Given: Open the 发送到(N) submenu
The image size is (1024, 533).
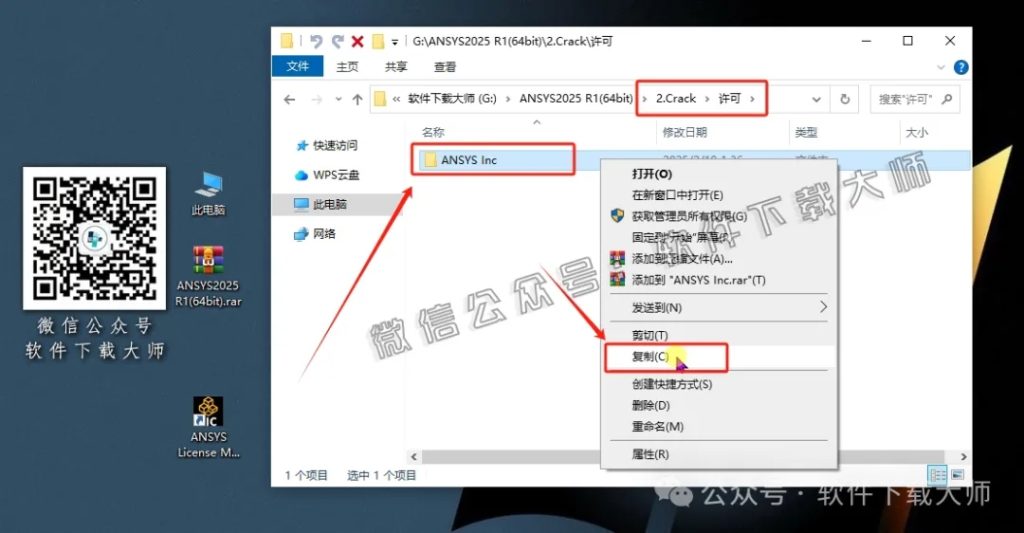Looking at the screenshot, I should tap(718, 308).
